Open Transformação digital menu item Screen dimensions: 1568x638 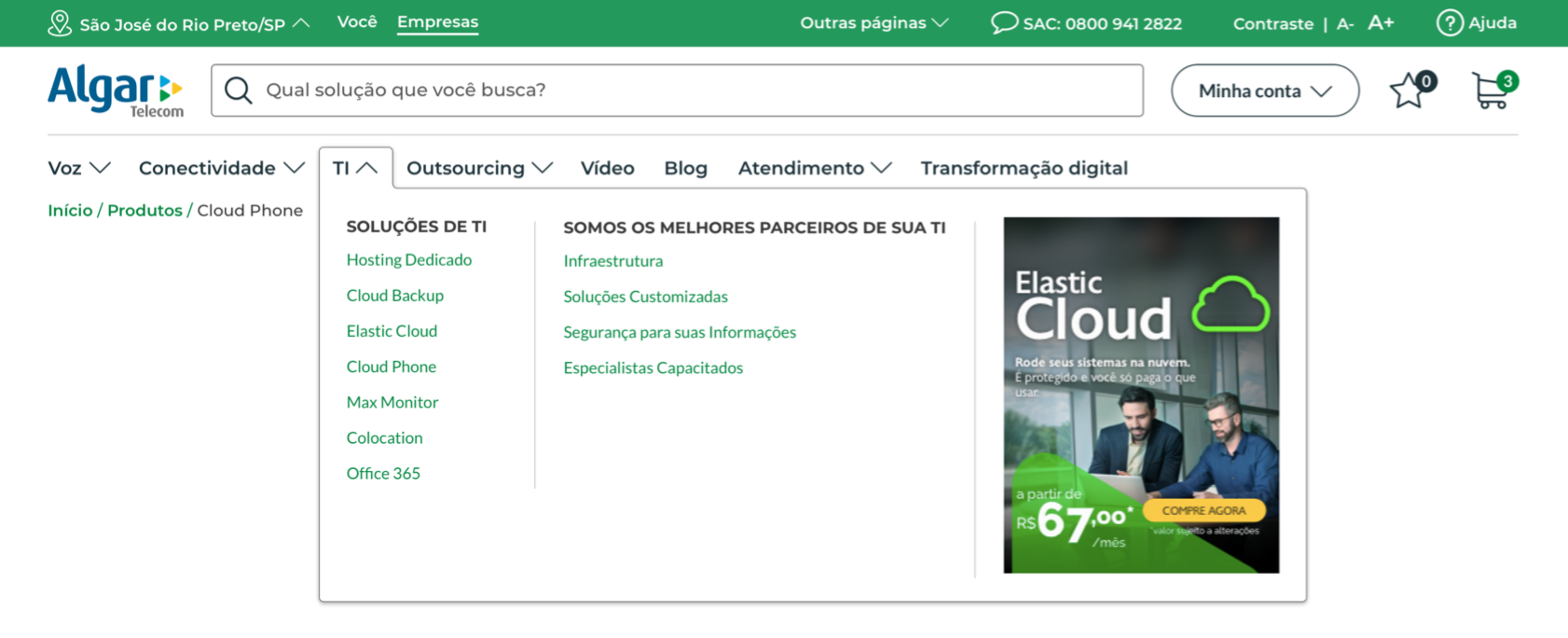tap(1025, 168)
